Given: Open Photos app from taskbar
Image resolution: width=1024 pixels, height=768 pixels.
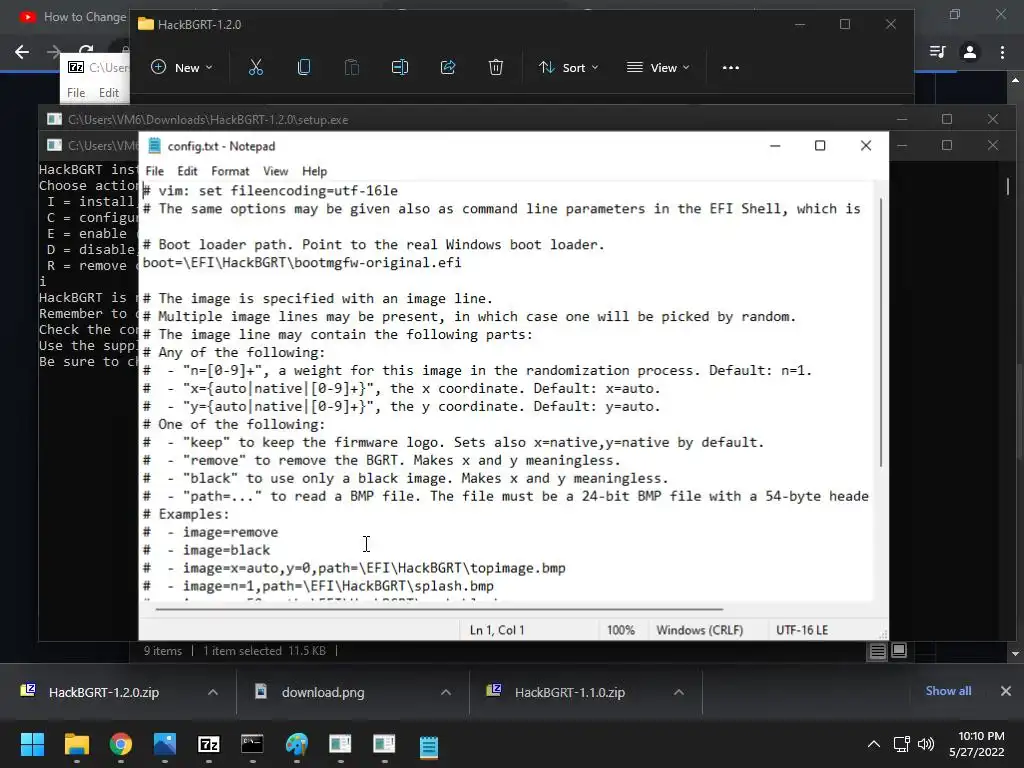Looking at the screenshot, I should click(165, 744).
